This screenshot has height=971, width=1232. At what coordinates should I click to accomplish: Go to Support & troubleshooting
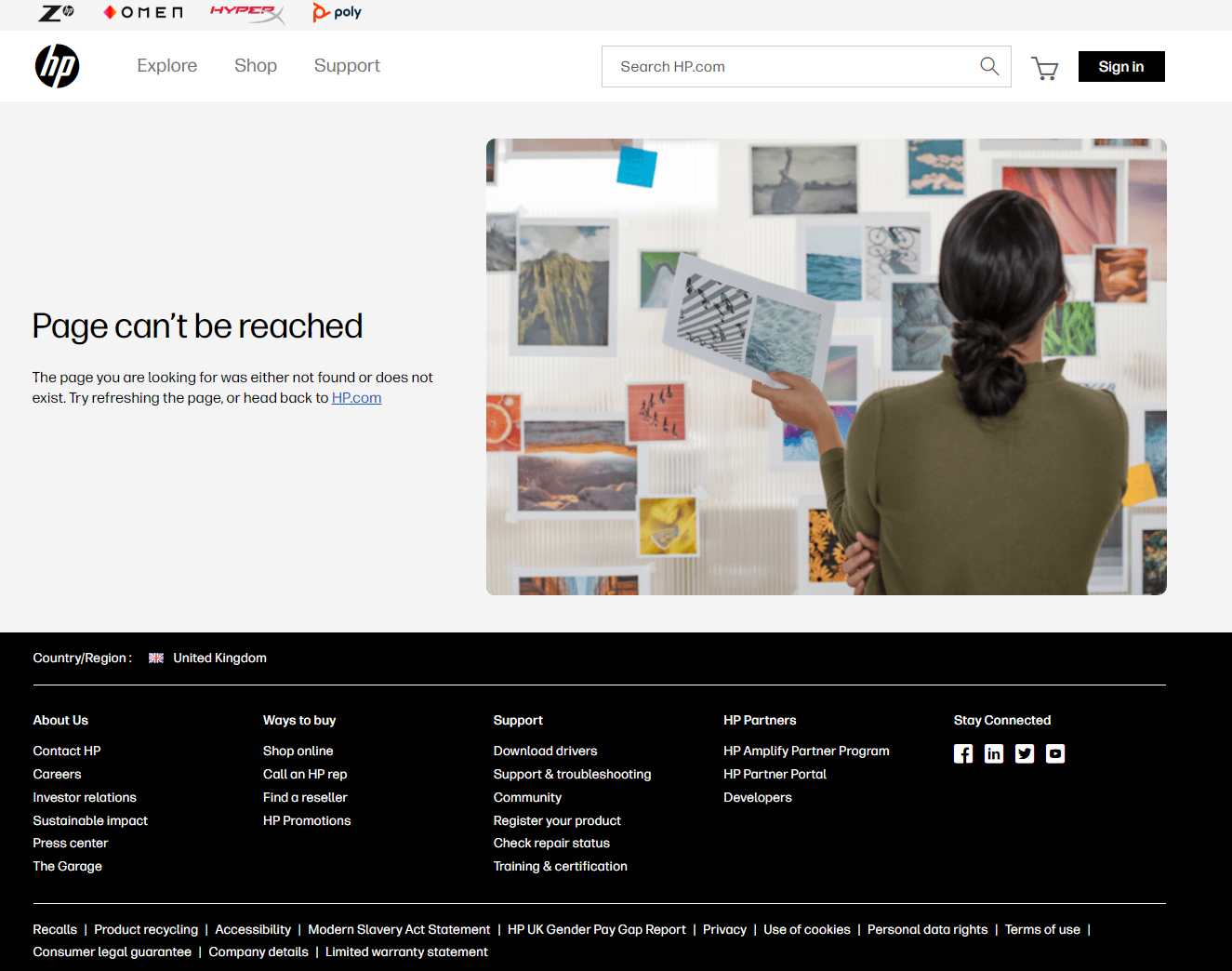(x=573, y=774)
